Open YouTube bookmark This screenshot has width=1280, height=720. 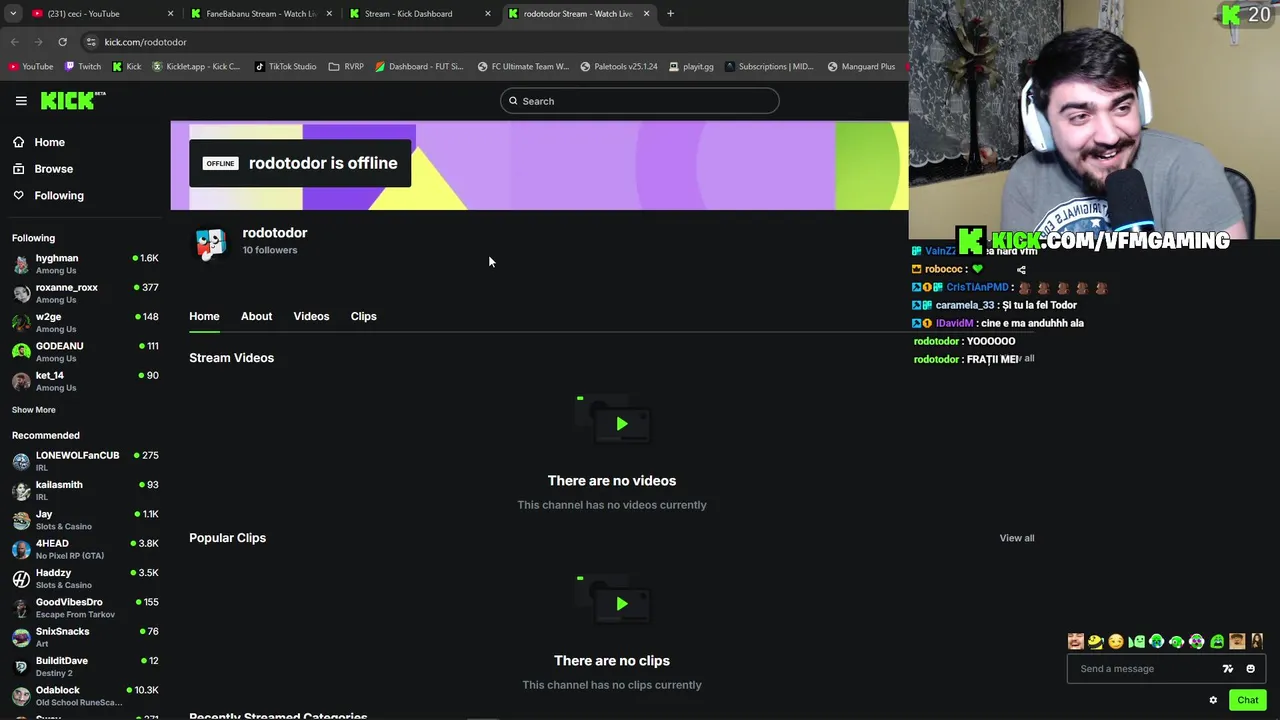[x=30, y=67]
